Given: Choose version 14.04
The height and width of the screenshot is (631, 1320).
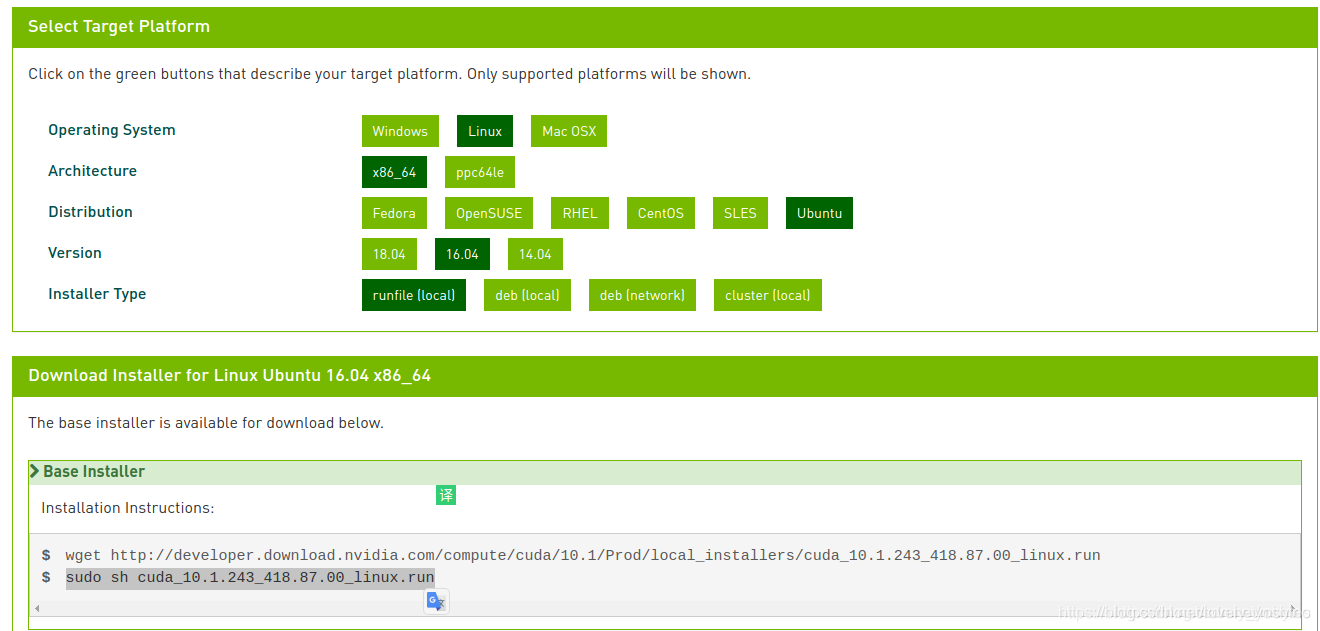Looking at the screenshot, I should click(x=535, y=254).
